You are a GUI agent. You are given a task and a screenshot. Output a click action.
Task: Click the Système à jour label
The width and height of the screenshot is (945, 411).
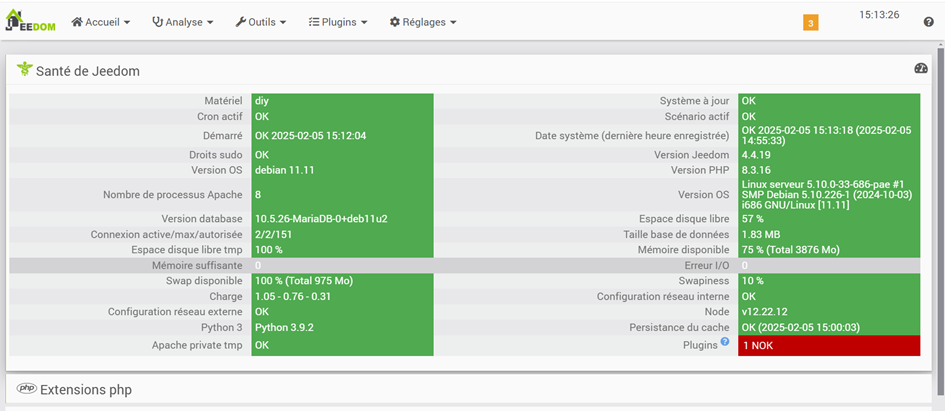pos(695,101)
